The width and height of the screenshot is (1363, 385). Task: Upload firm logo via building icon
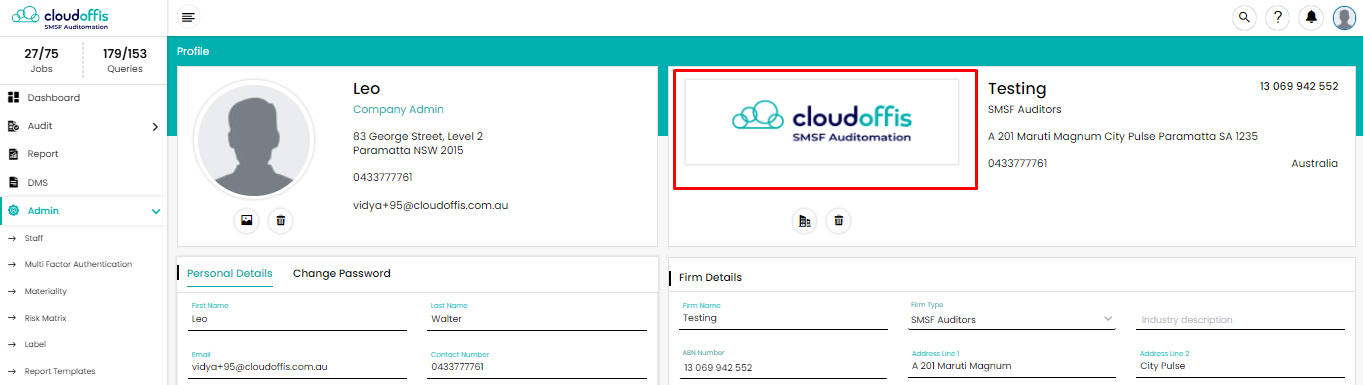tap(805, 220)
